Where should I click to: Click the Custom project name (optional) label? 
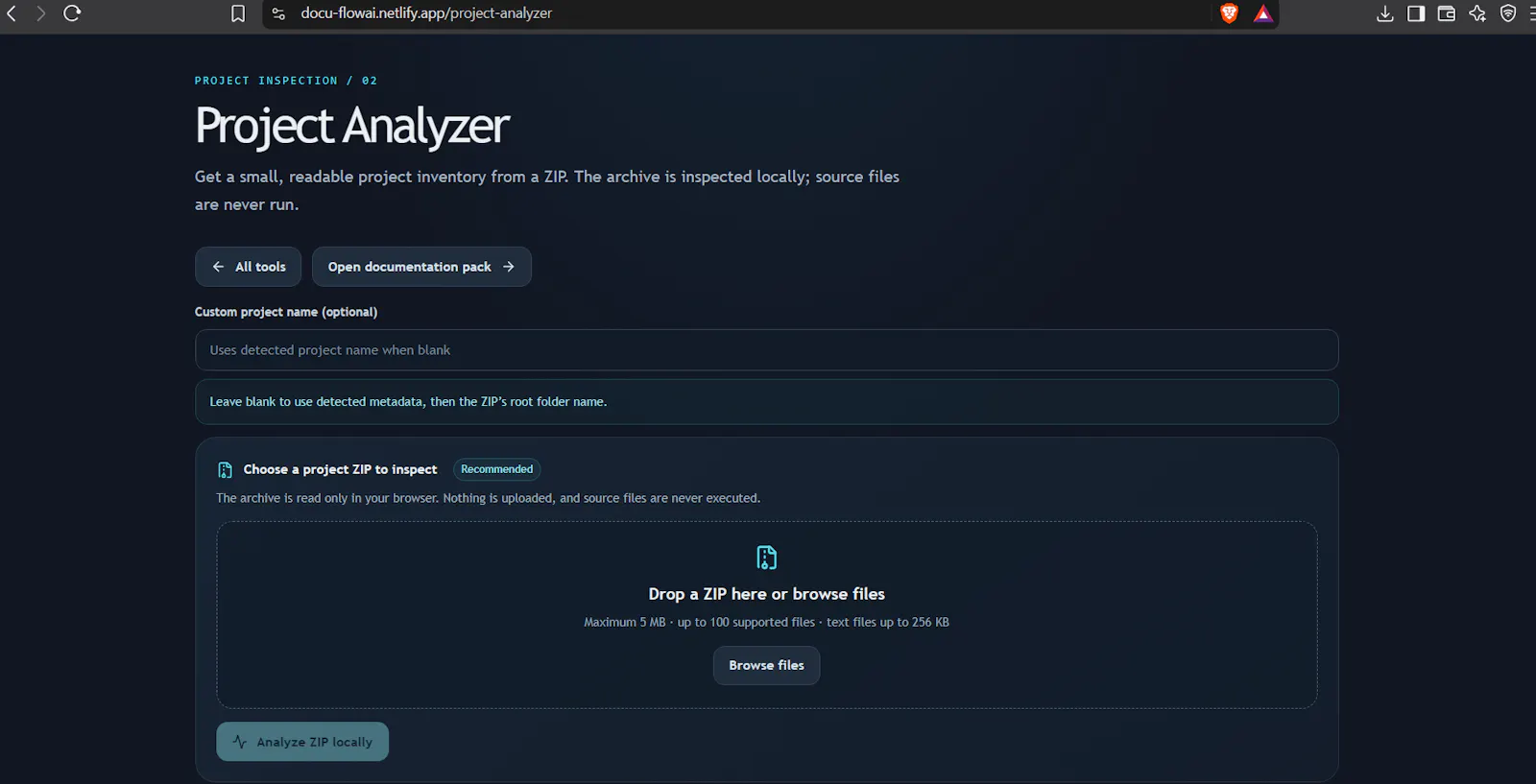[x=286, y=312]
